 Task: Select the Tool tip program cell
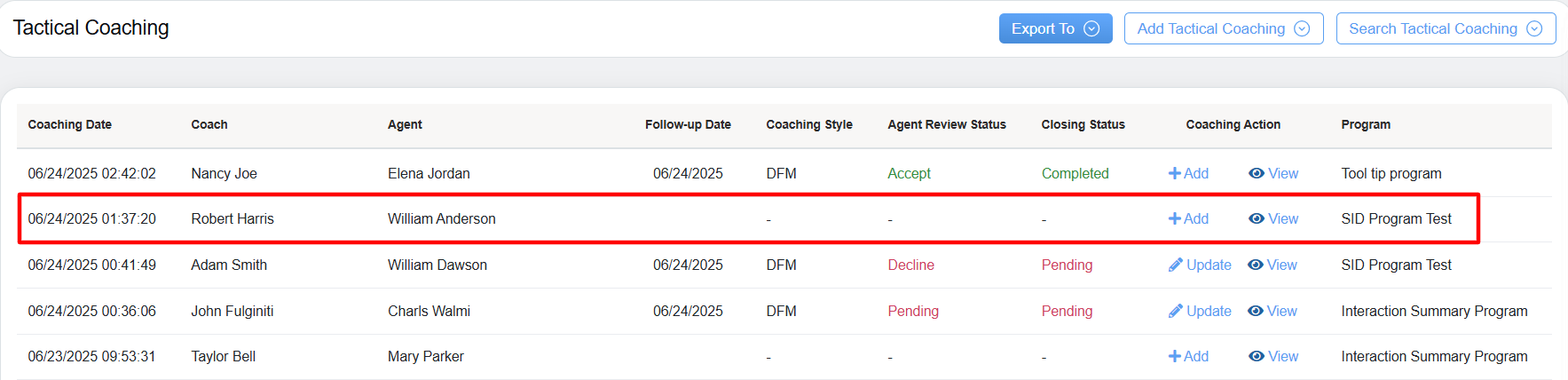tap(1391, 173)
